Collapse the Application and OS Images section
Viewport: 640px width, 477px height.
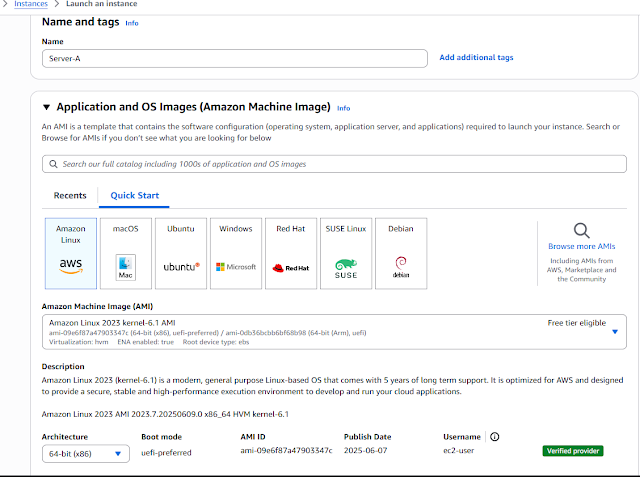tap(46, 107)
